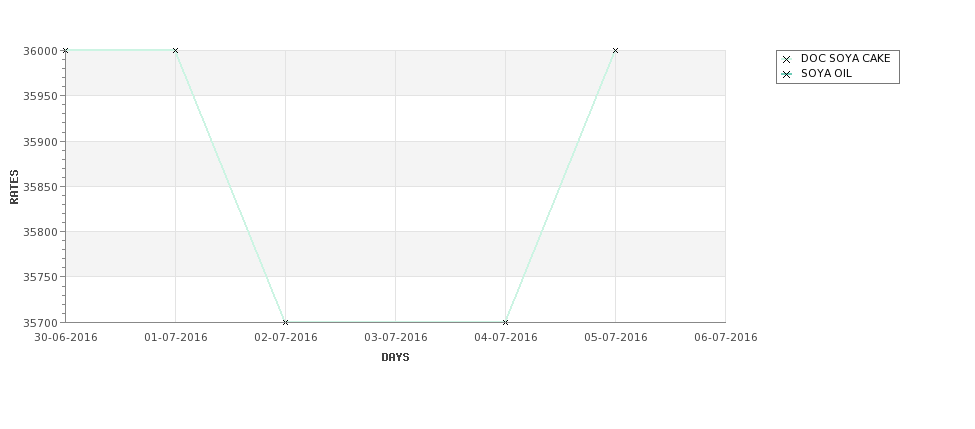Click the 30-06-2016 x-axis label

coord(65,337)
